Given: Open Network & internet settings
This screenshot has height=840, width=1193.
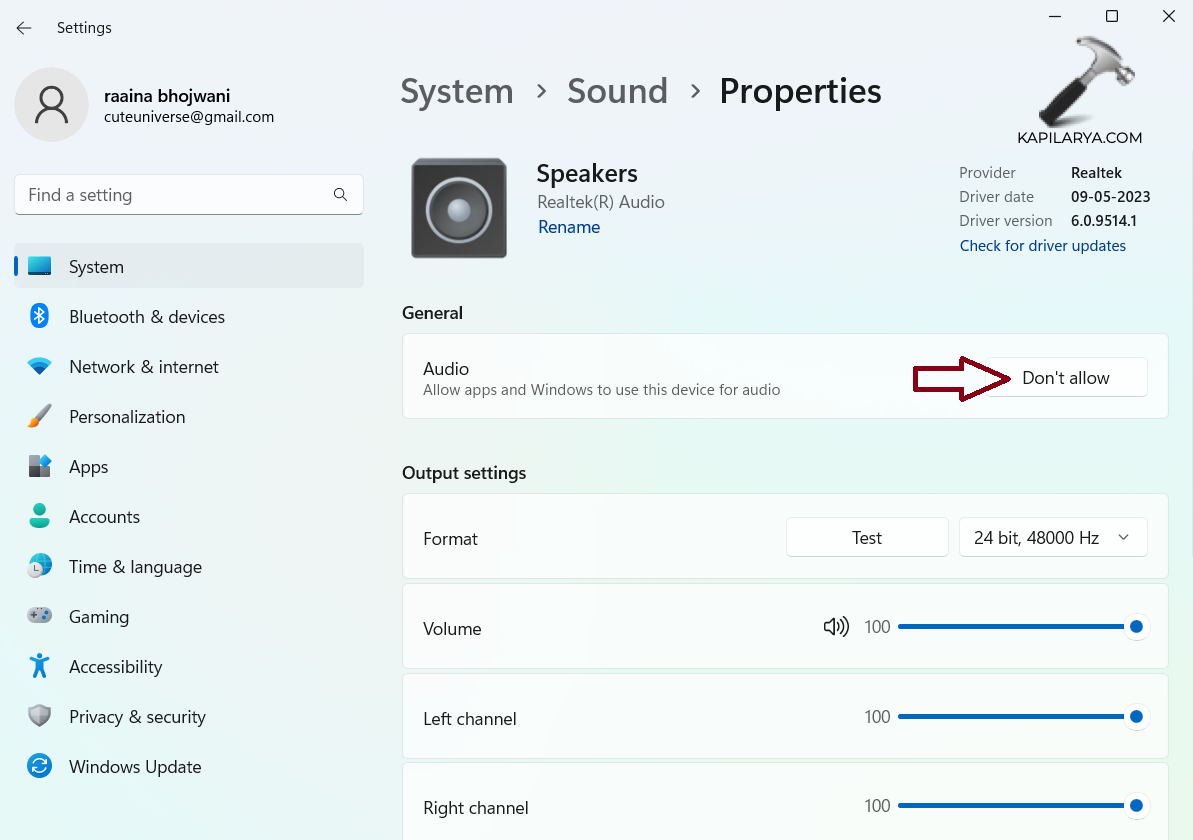Looking at the screenshot, I should [143, 367].
